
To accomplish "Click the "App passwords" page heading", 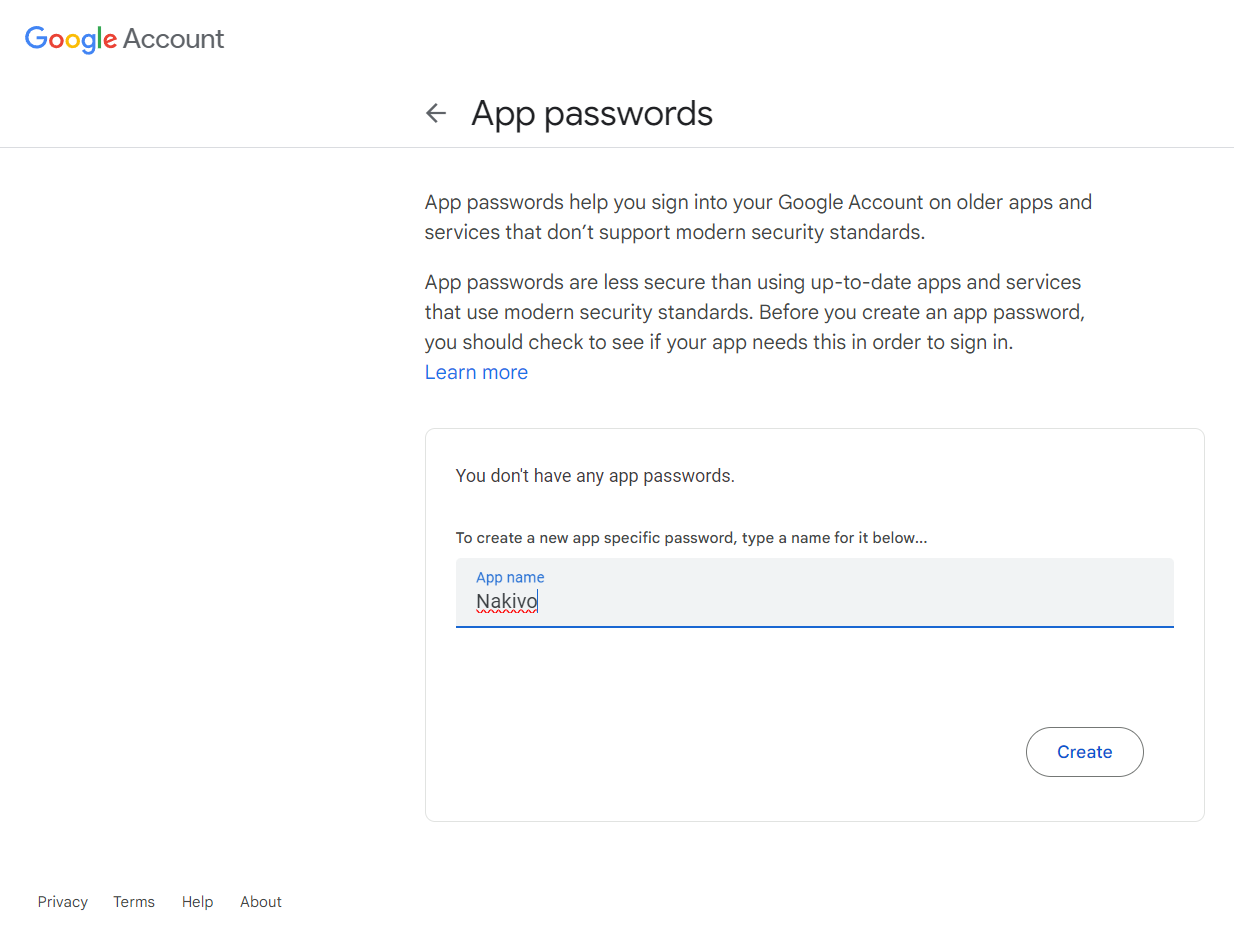I will 592,114.
